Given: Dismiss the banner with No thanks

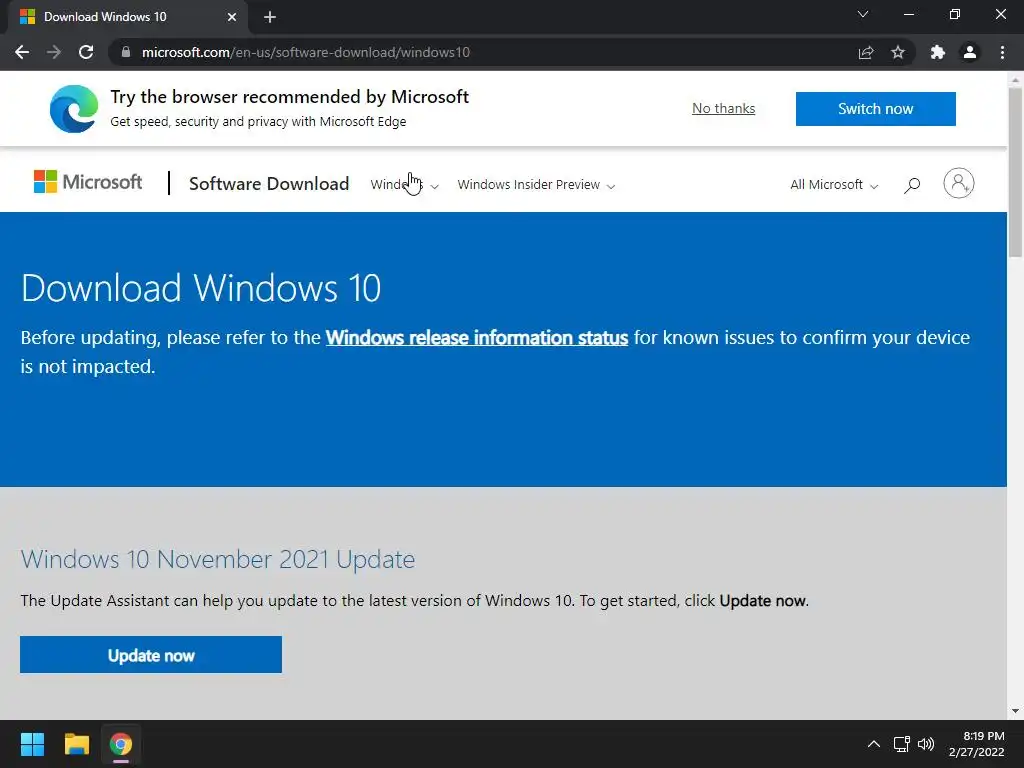Looking at the screenshot, I should point(724,108).
